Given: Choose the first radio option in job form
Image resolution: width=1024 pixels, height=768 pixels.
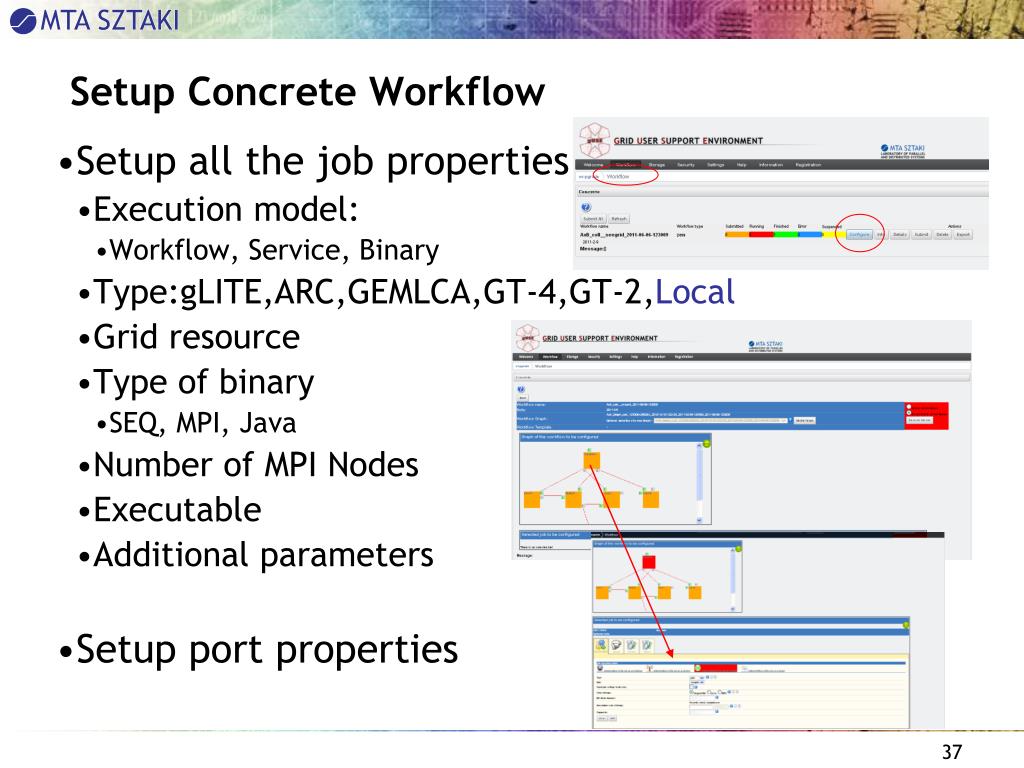Looking at the screenshot, I should pos(692,692).
